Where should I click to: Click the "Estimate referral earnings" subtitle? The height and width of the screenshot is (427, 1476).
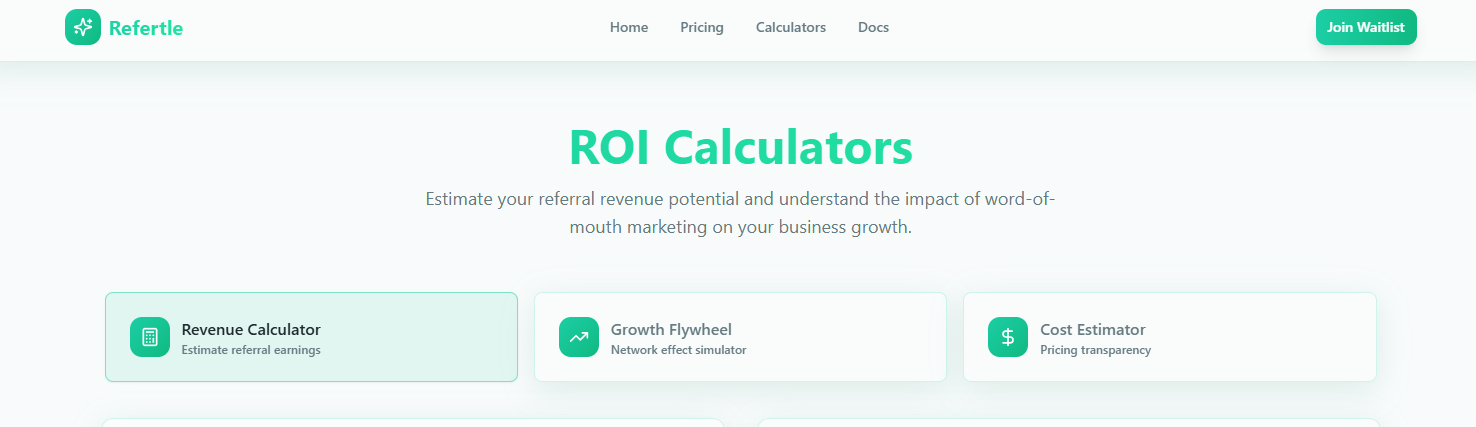point(251,350)
